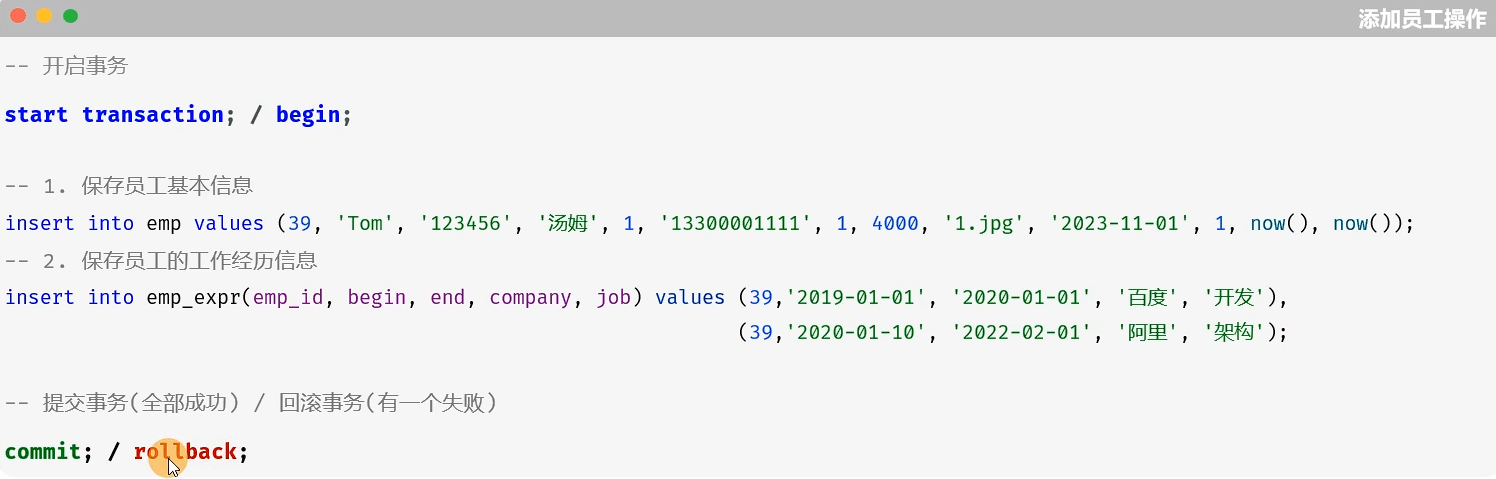Screen dimensions: 1496x479
Task: Click the 'commit' keyword
Action: click(x=42, y=451)
